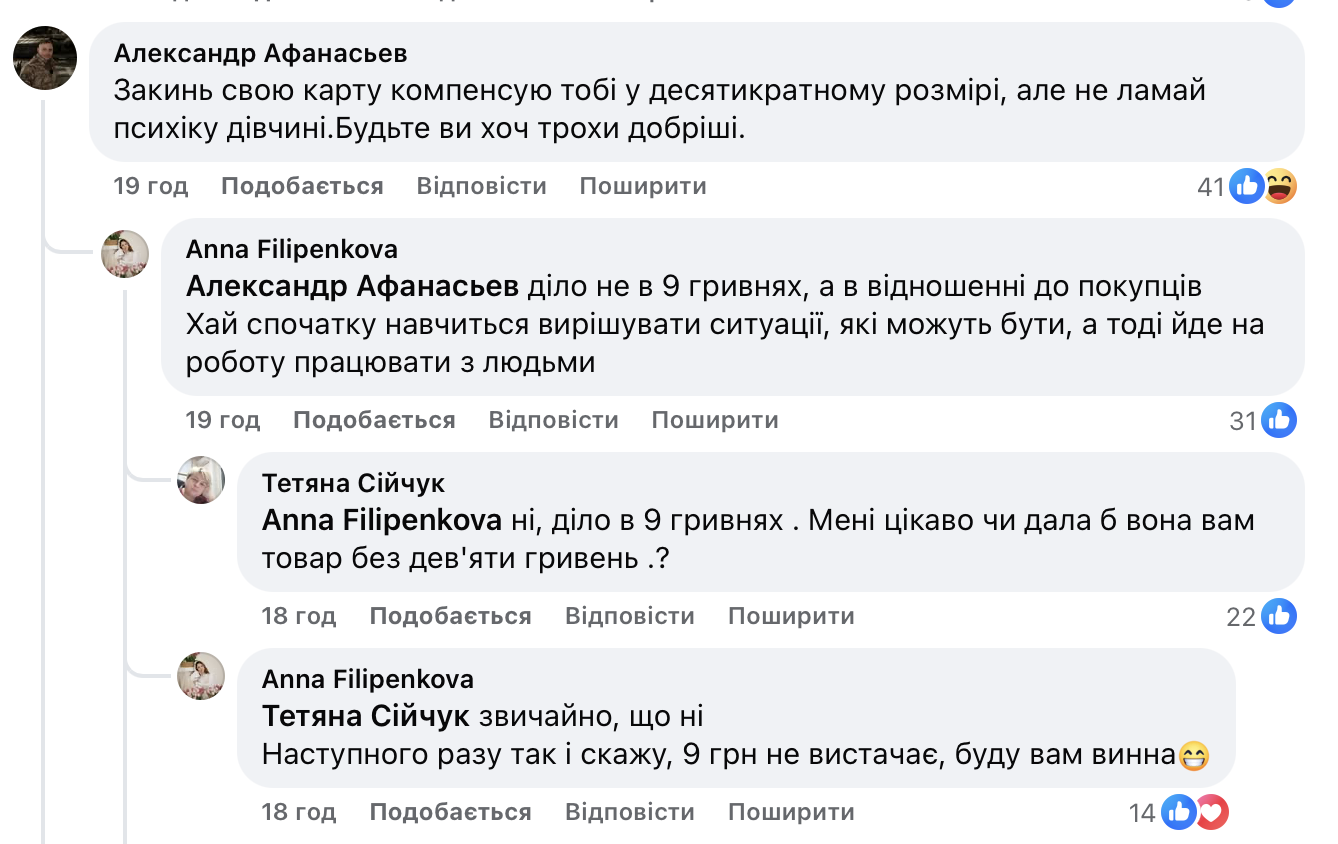Click the laughing reaction emoji on top comment
This screenshot has height=844, width=1338.
[1280, 186]
